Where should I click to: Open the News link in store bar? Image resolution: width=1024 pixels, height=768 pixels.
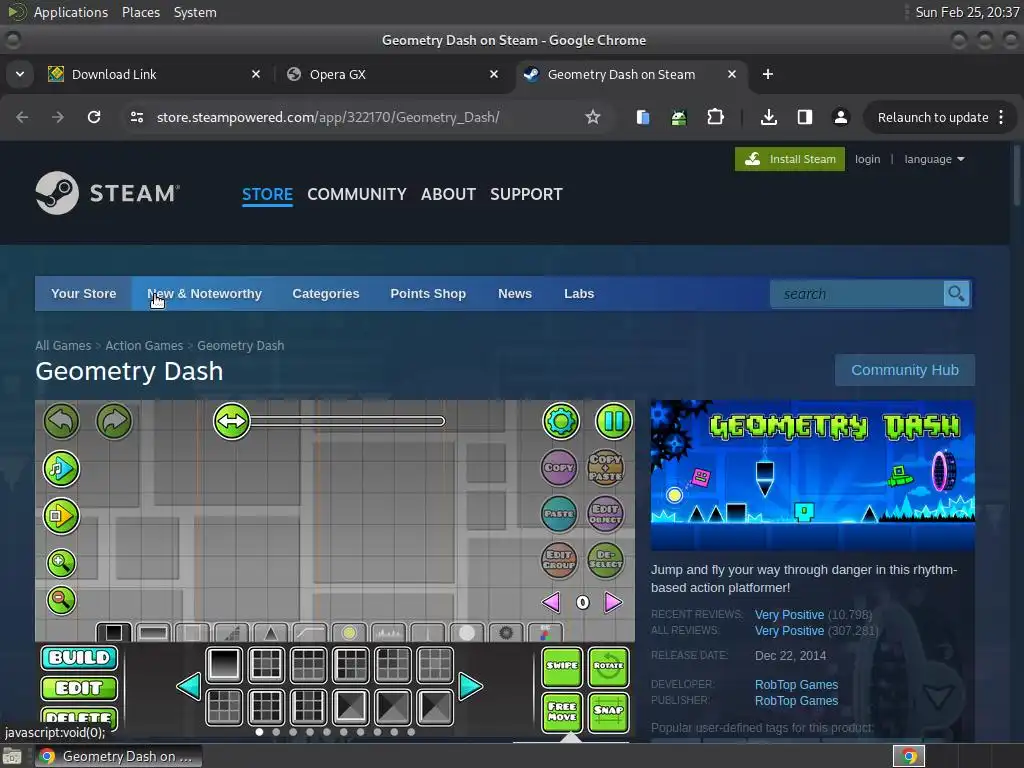point(515,294)
